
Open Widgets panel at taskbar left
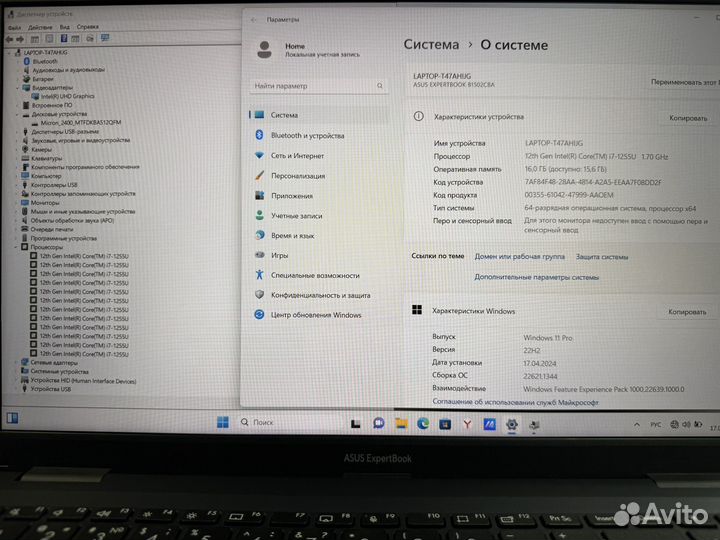pyautogui.click(x=12, y=418)
